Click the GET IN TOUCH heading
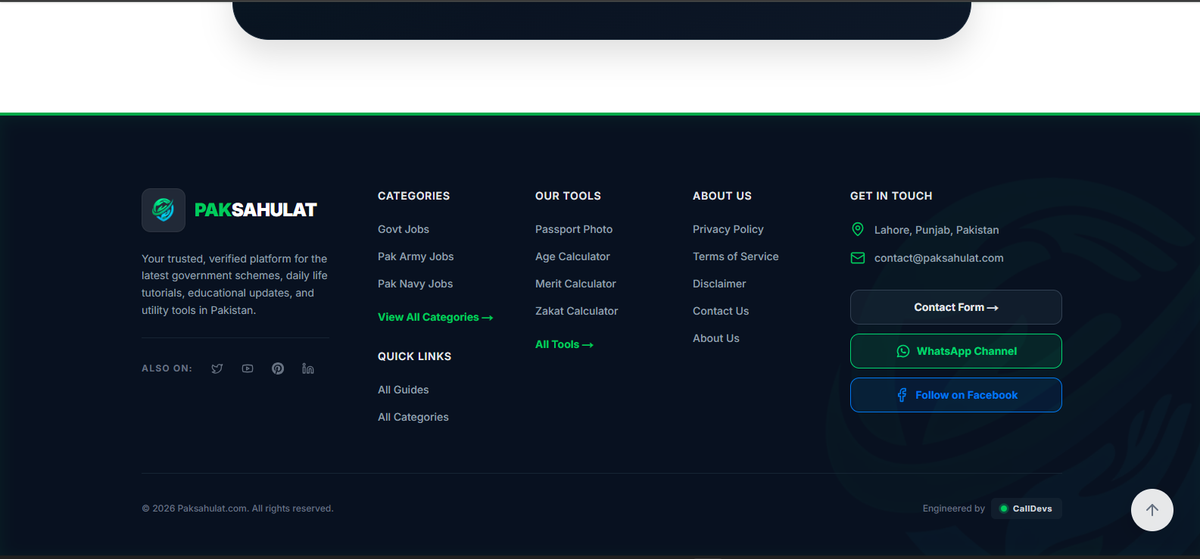The image size is (1200, 559). pyautogui.click(x=891, y=196)
